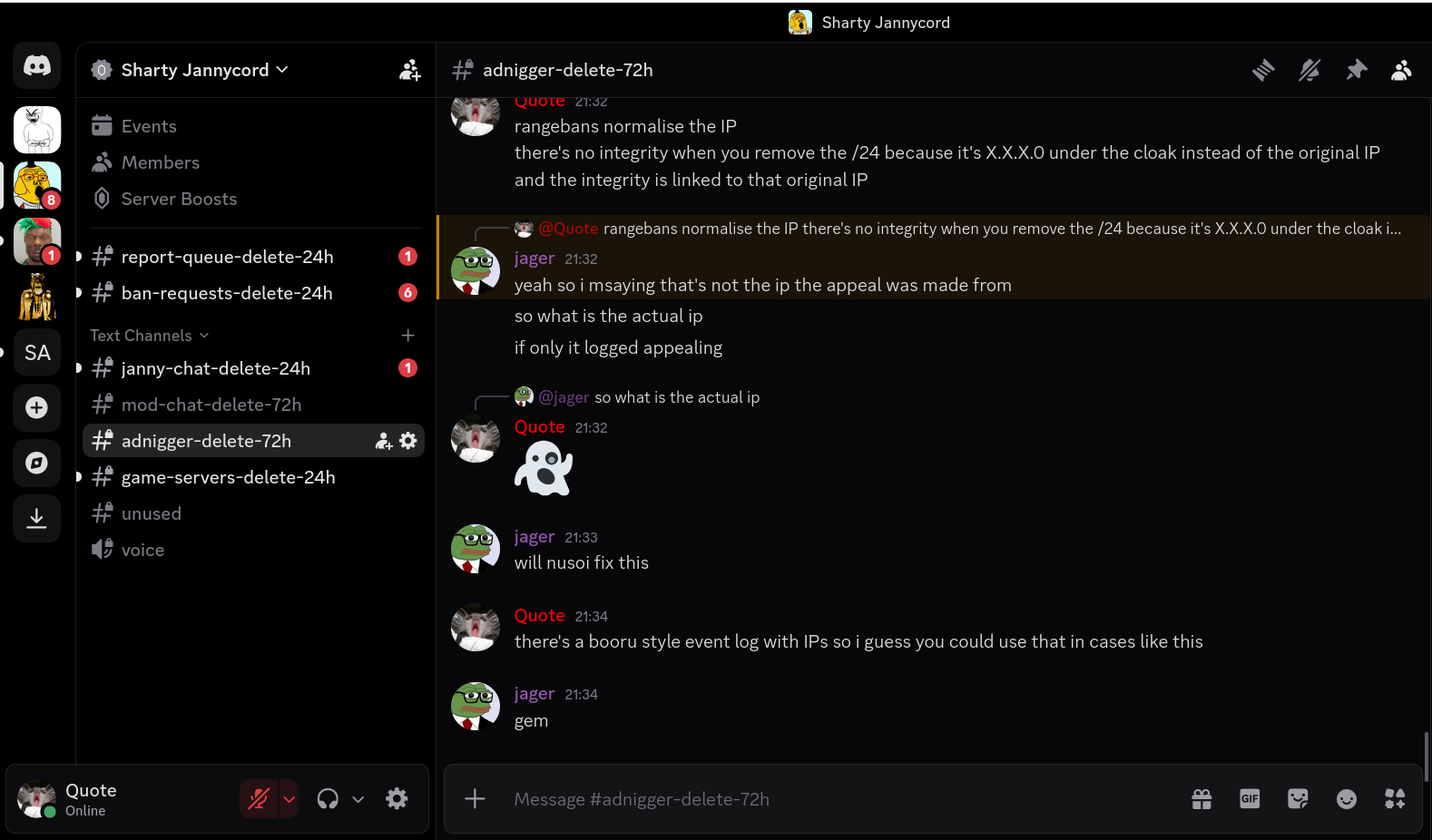The height and width of the screenshot is (840, 1432).
Task: Open the Apps launcher icon in message bar
Action: pos(1395,799)
